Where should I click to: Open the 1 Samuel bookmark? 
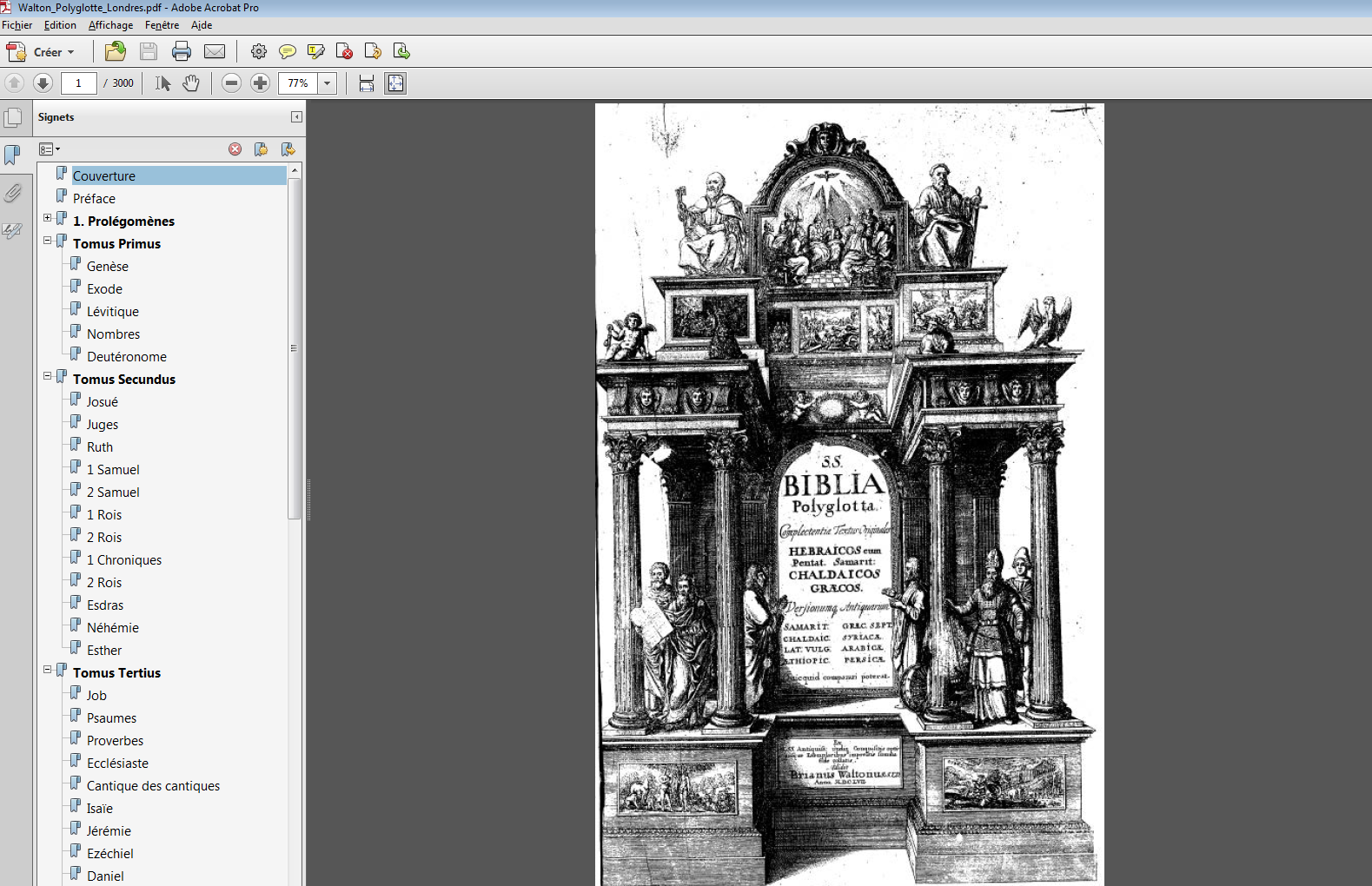[x=113, y=469]
